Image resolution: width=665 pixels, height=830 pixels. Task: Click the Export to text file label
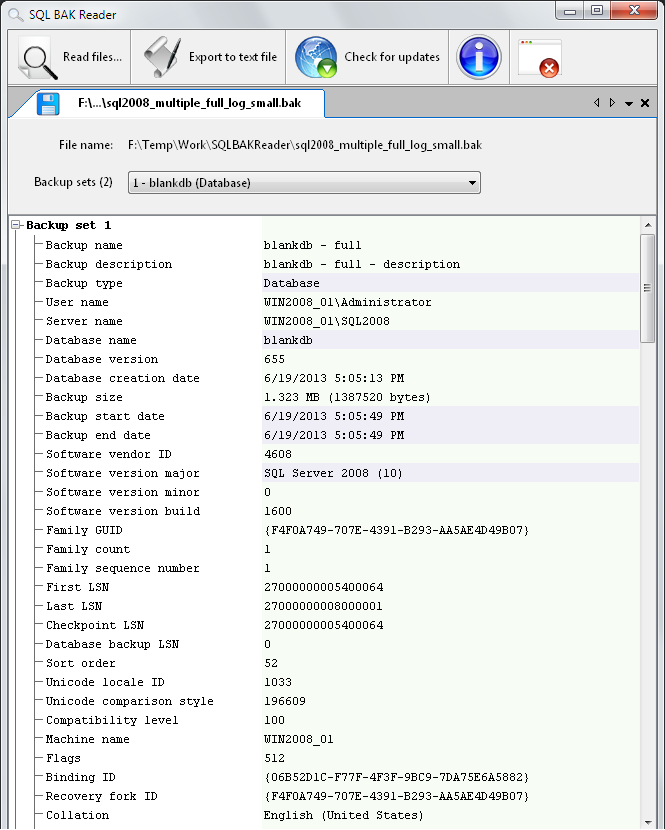pos(233,57)
